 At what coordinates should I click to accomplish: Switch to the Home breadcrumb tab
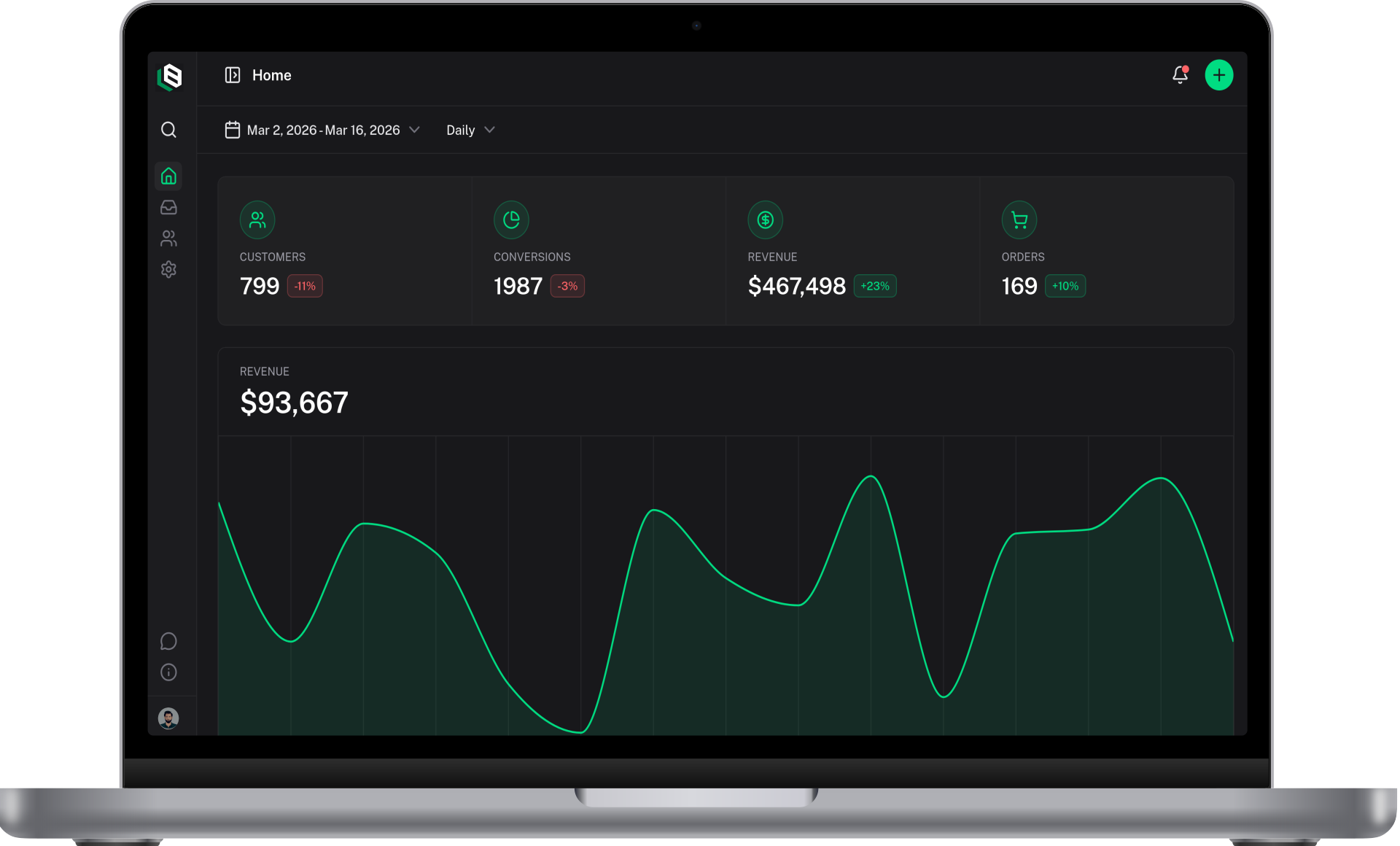(x=271, y=75)
